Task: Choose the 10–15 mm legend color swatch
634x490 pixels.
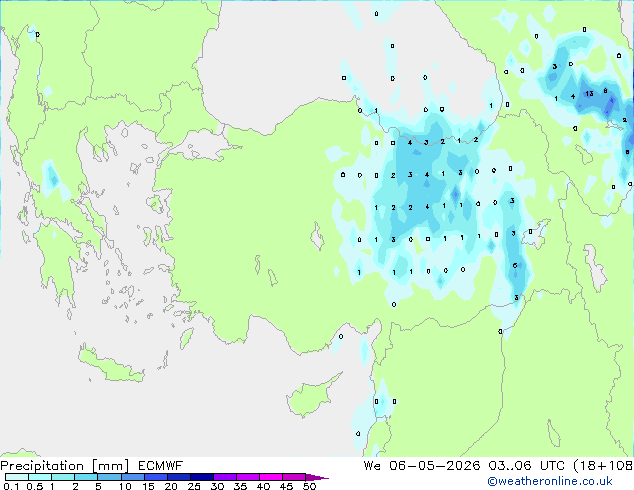Action: pos(132,477)
